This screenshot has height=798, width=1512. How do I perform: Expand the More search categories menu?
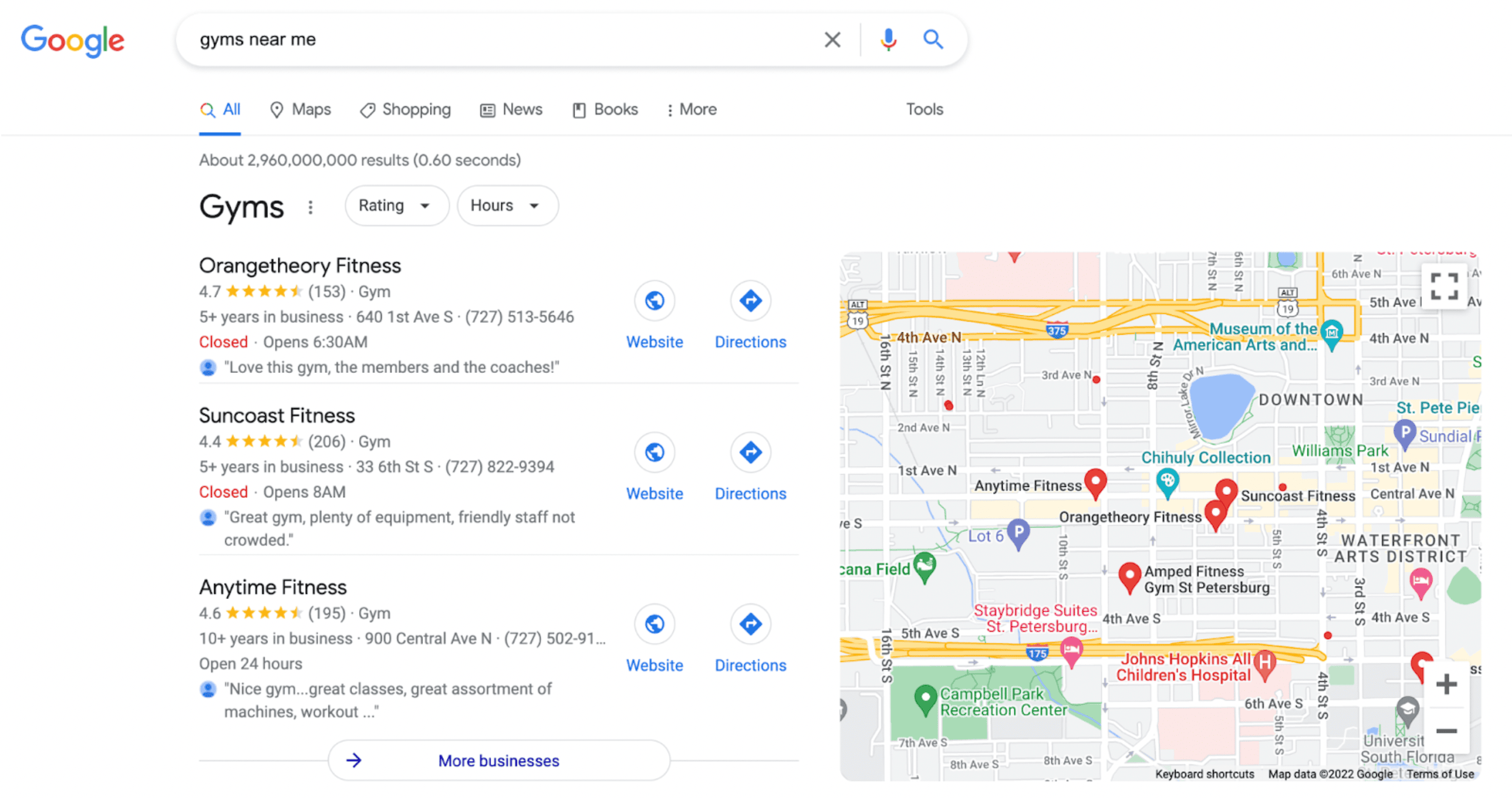691,110
